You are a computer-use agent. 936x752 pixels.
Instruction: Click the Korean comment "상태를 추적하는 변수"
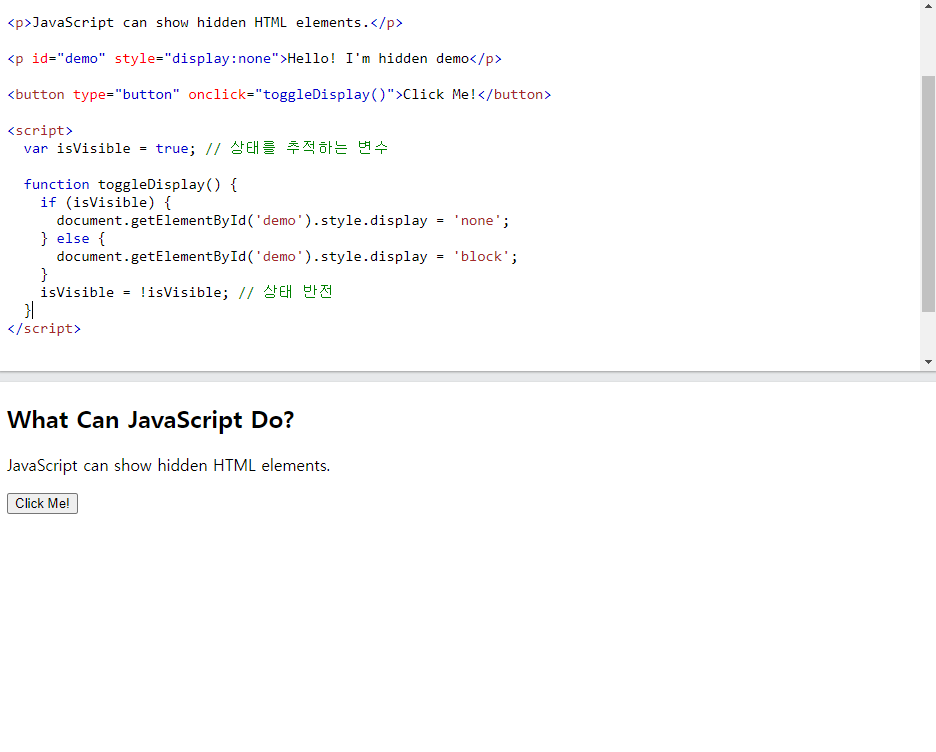(x=309, y=147)
